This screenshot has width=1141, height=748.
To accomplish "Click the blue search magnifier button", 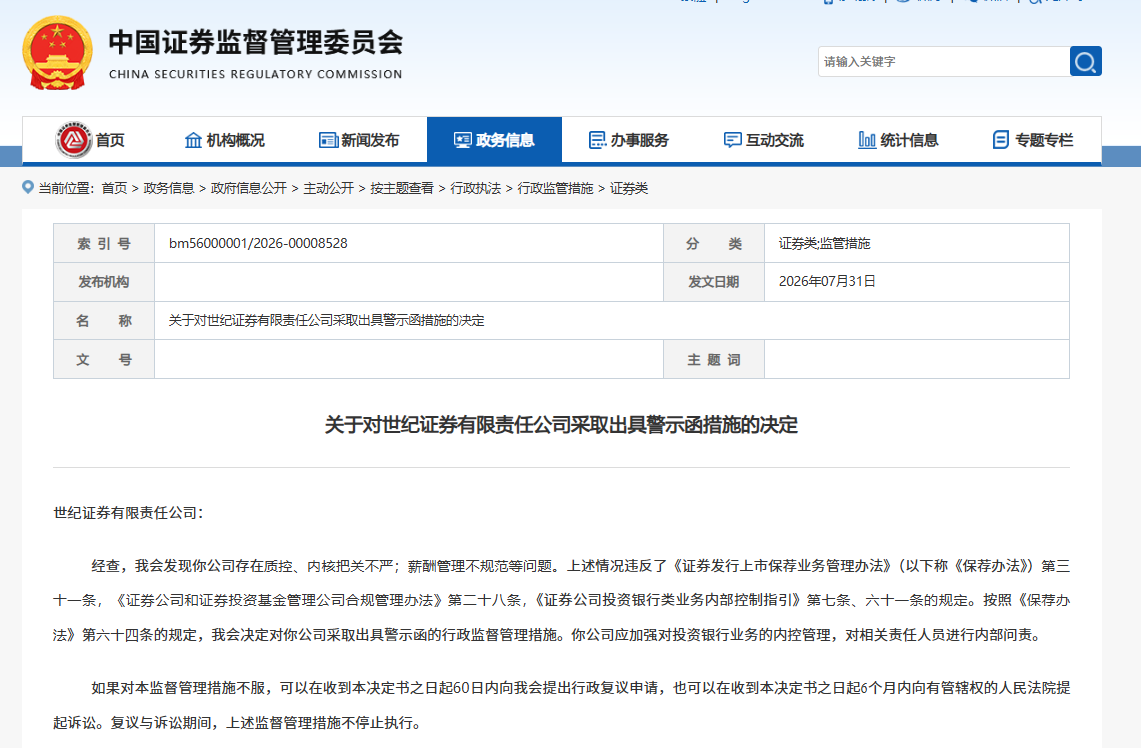I will (x=1085, y=61).
